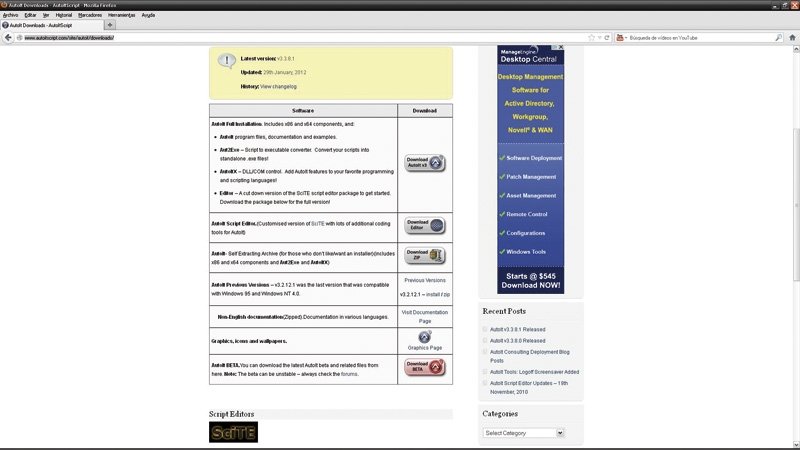Viewport: 800px width, 450px height.
Task: Click the red Download BETA button
Action: pyautogui.click(x=424, y=367)
